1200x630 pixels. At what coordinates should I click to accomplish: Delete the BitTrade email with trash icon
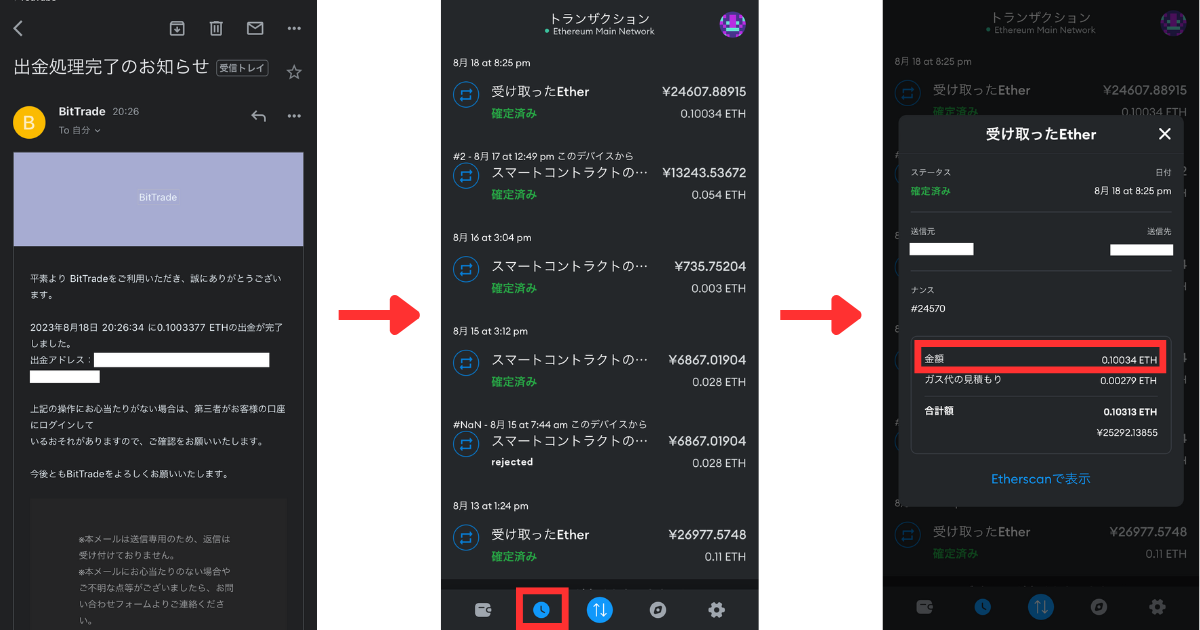(x=216, y=28)
